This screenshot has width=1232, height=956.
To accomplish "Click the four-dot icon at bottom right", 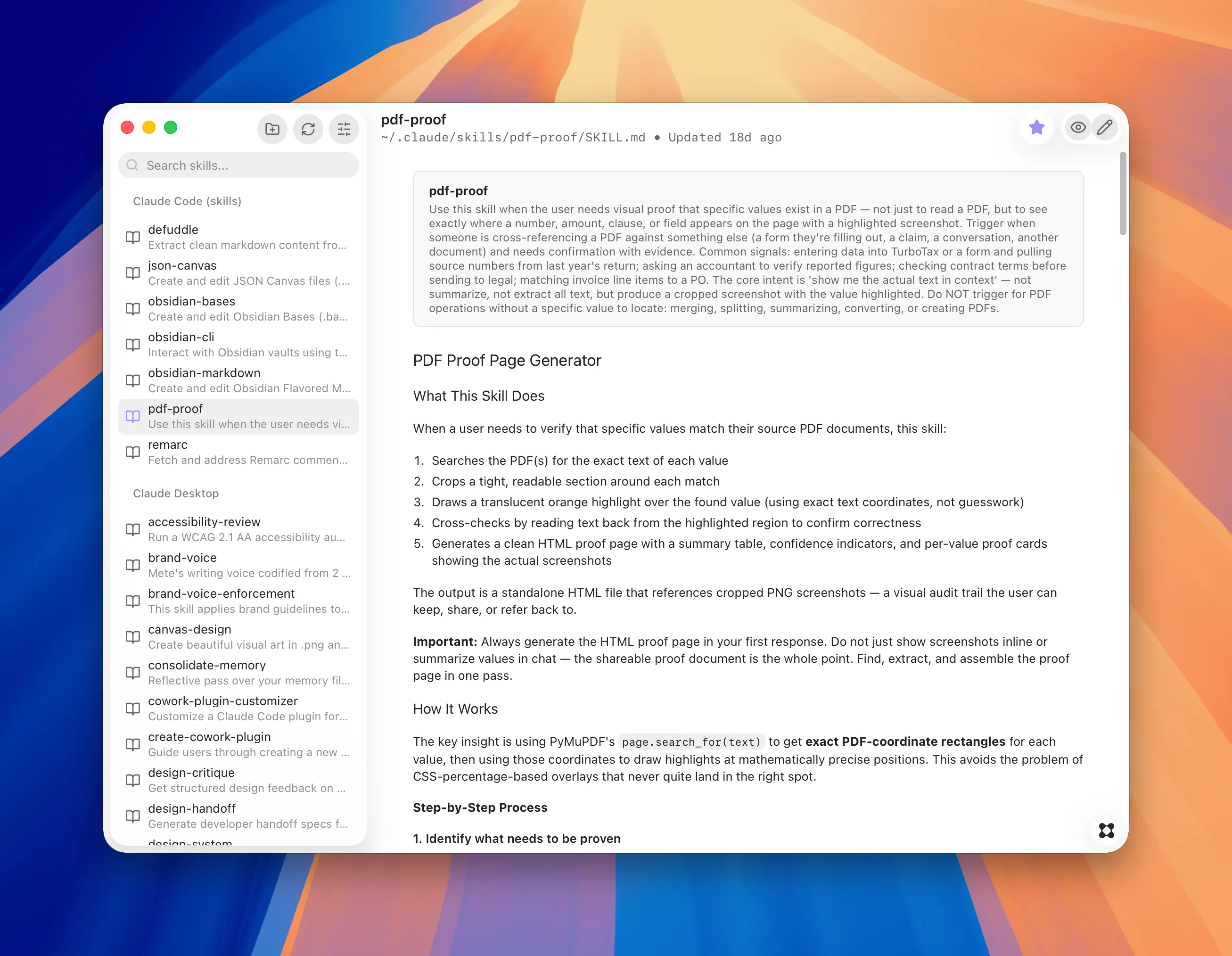I will pyautogui.click(x=1106, y=830).
